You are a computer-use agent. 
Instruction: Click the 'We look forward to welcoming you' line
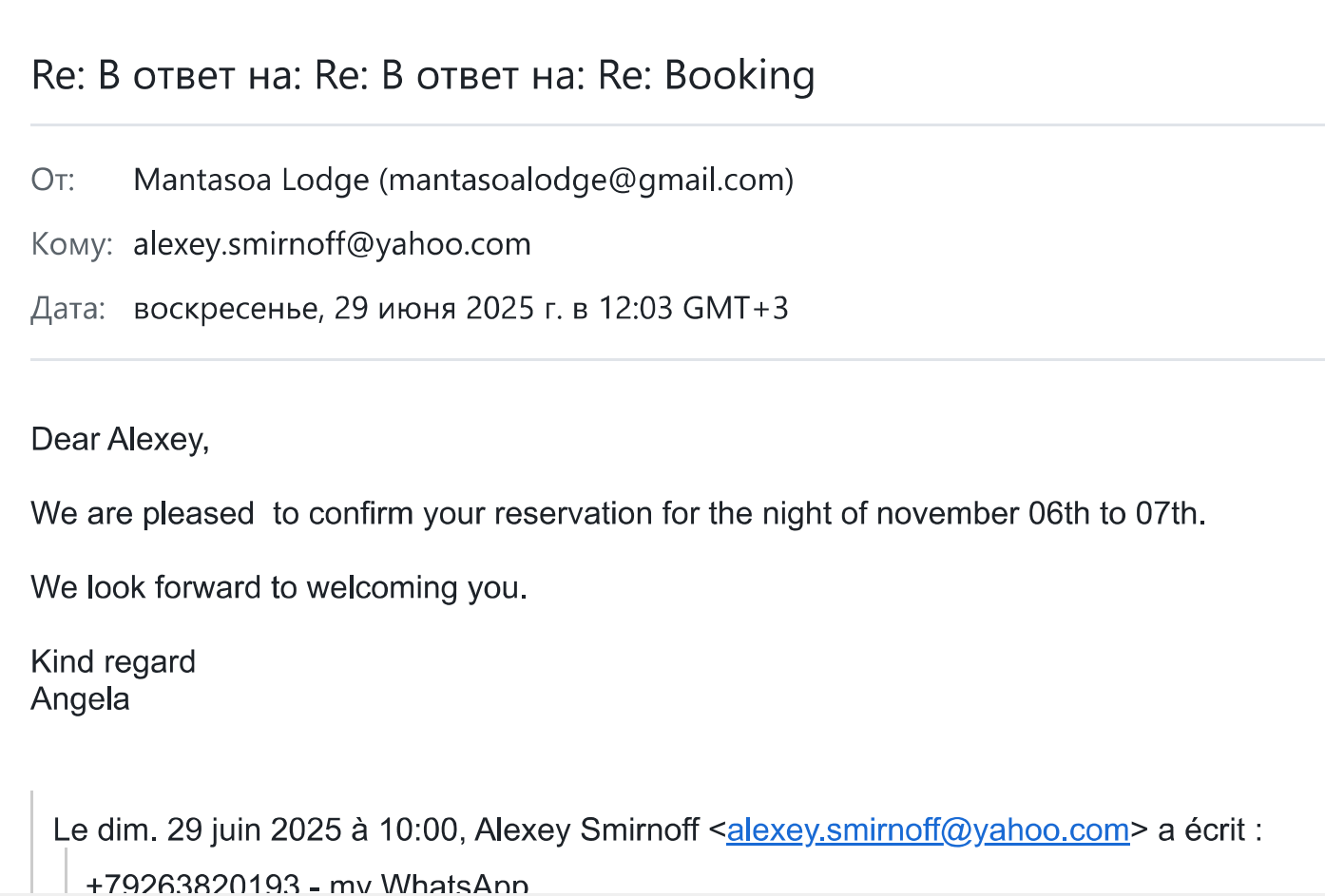[x=278, y=587]
